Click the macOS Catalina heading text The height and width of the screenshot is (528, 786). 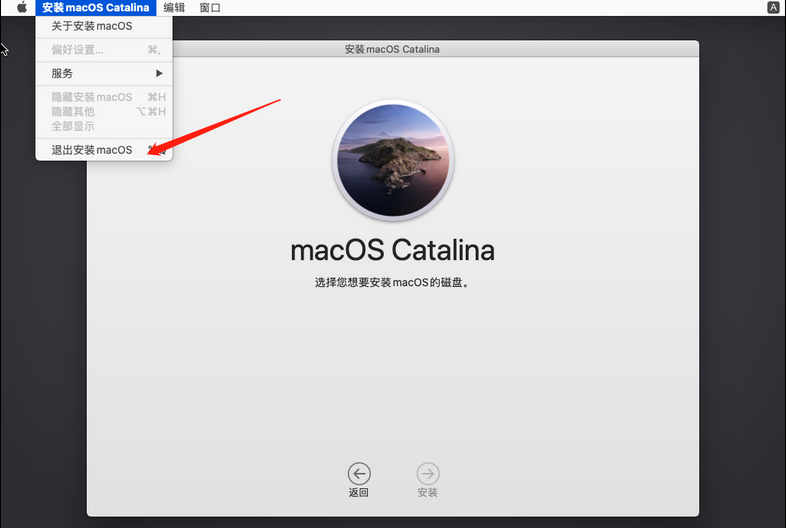click(392, 250)
